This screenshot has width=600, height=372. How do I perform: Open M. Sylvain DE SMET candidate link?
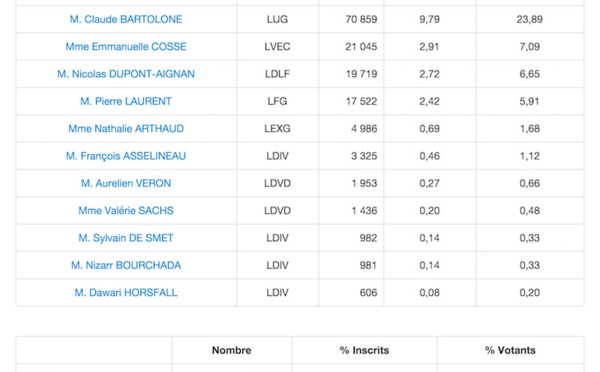pyautogui.click(x=126, y=238)
